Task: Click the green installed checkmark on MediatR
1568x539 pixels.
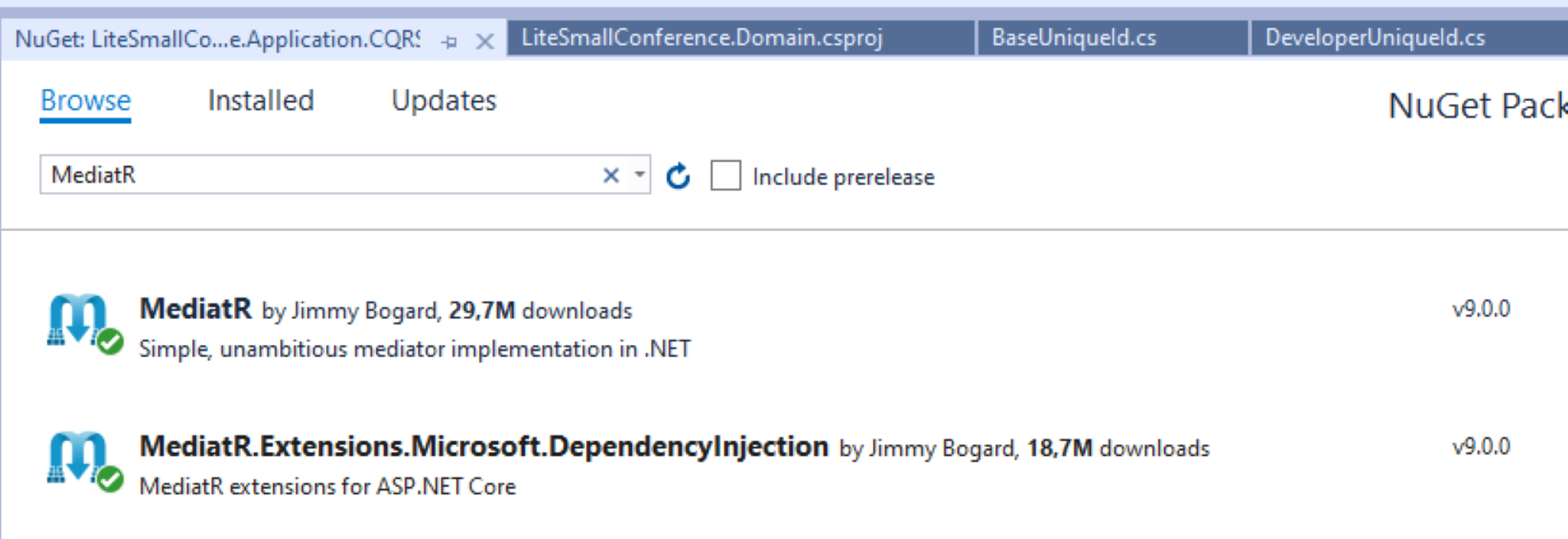Action: point(110,342)
